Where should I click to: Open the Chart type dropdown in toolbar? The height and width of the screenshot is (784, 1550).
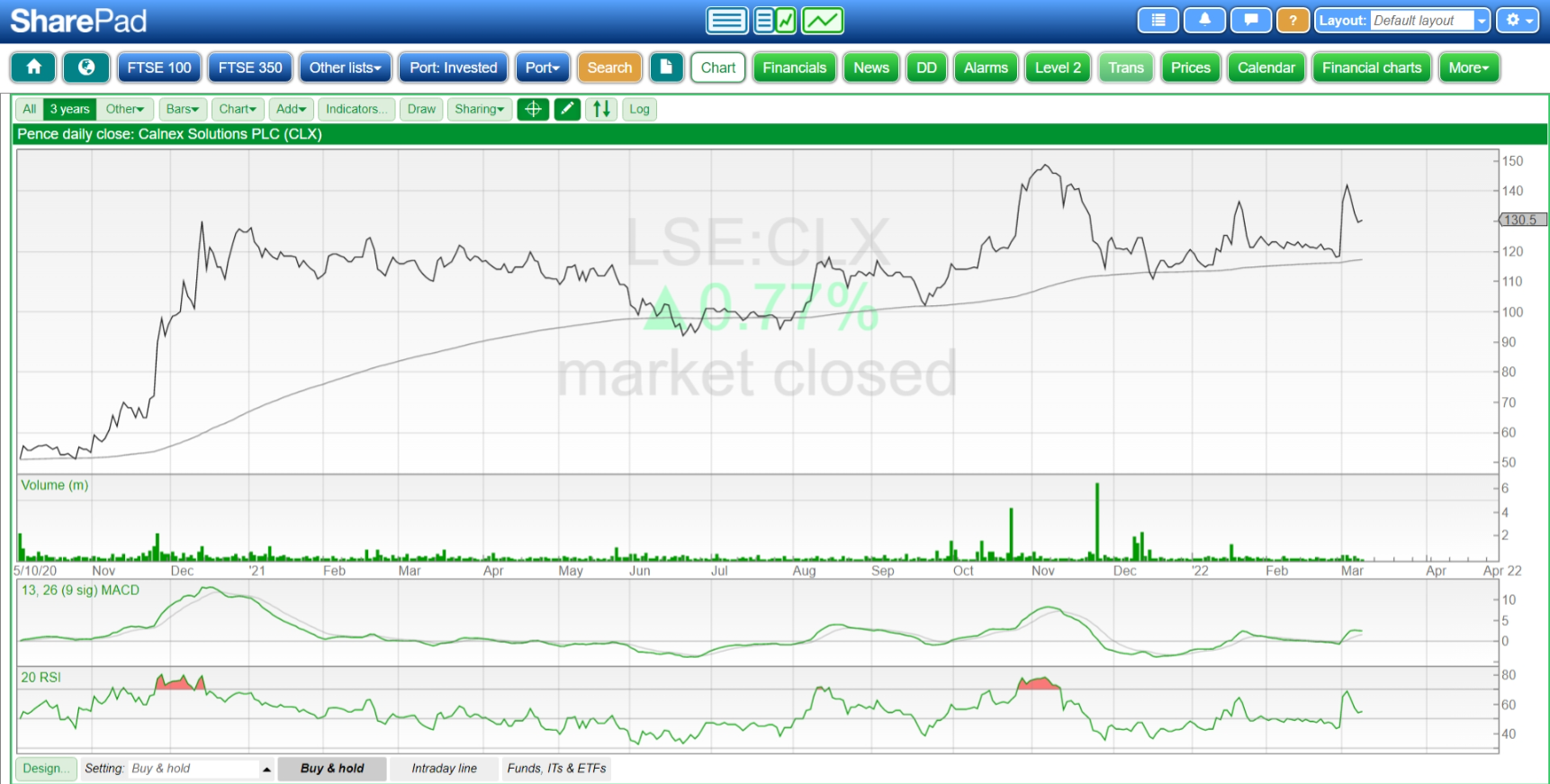click(238, 109)
